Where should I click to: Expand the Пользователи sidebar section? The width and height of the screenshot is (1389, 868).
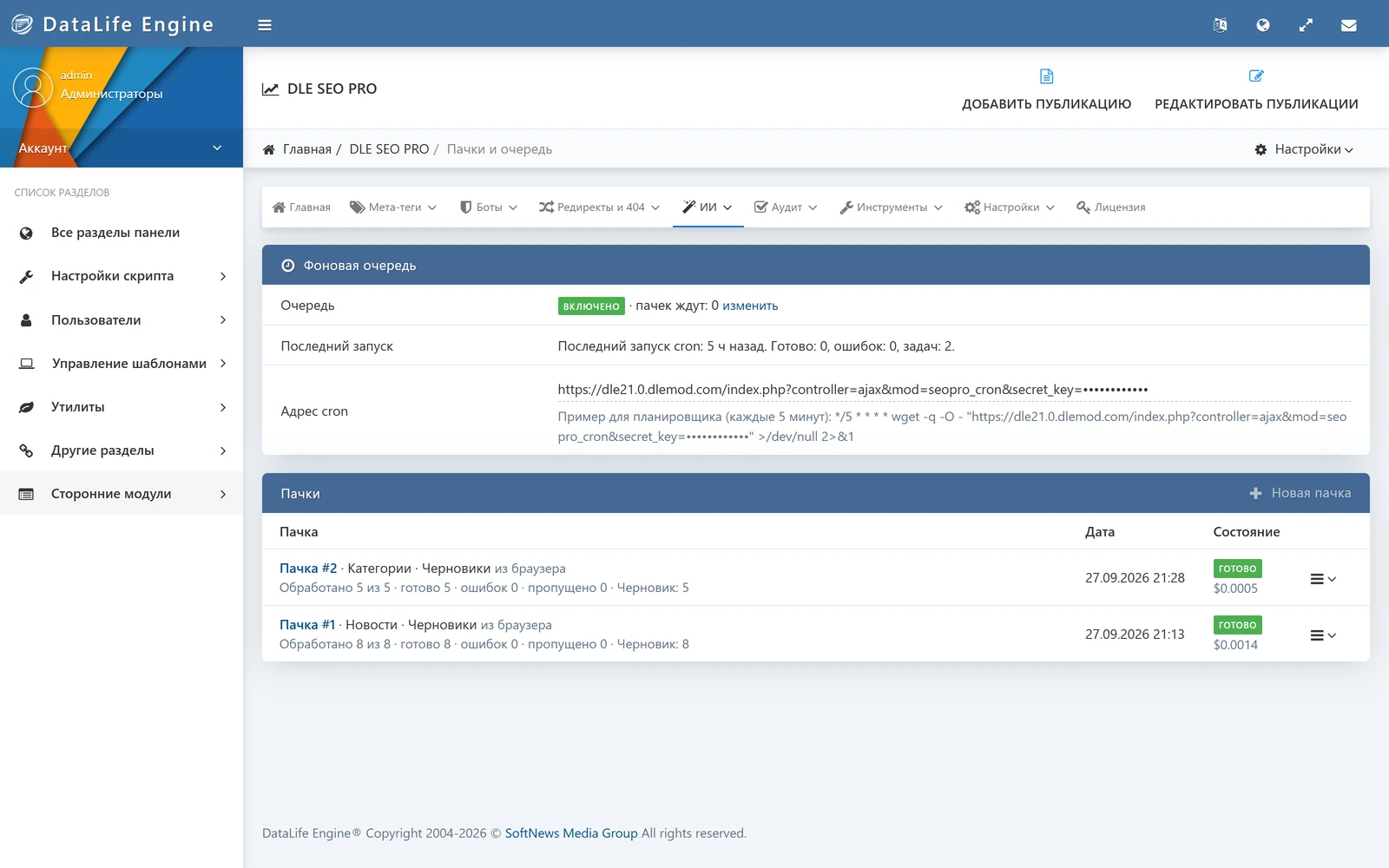pyautogui.click(x=122, y=320)
